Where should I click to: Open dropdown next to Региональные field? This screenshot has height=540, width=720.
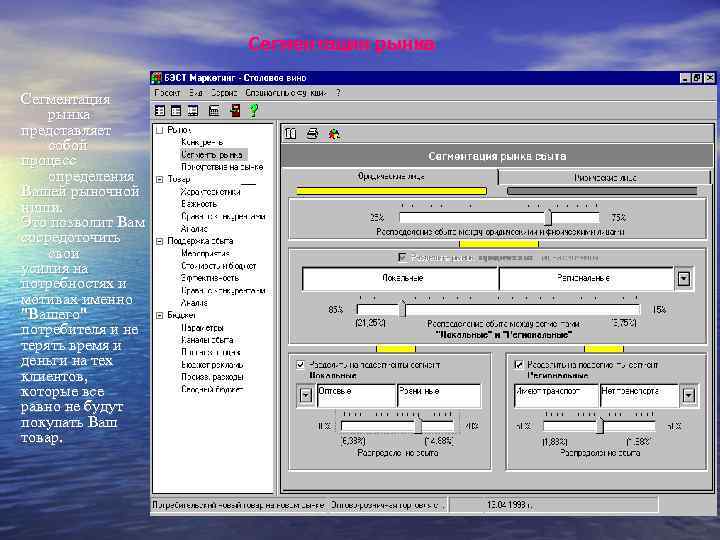click(683, 279)
